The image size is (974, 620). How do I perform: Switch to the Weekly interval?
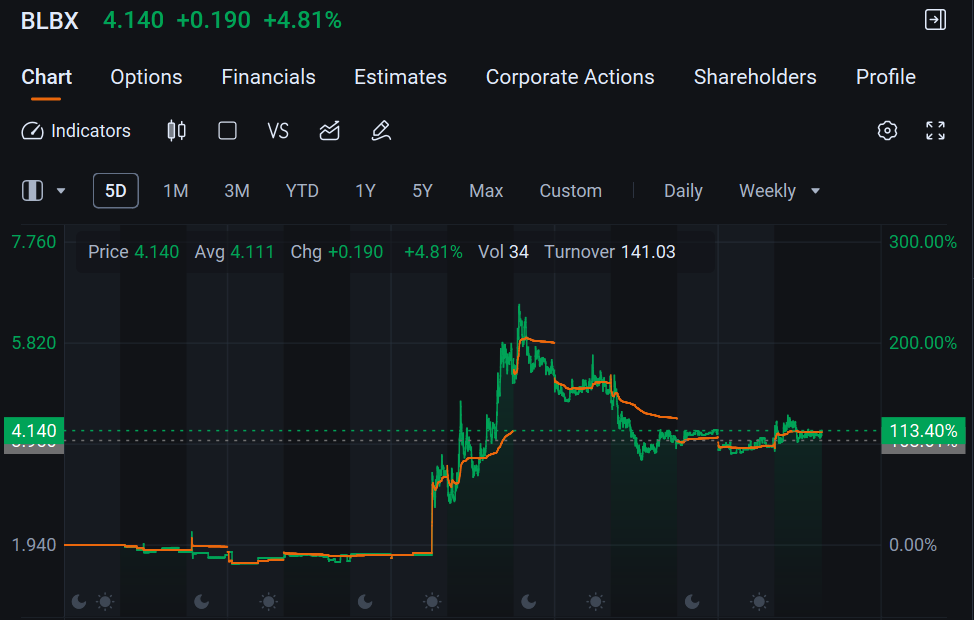pyautogui.click(x=767, y=191)
